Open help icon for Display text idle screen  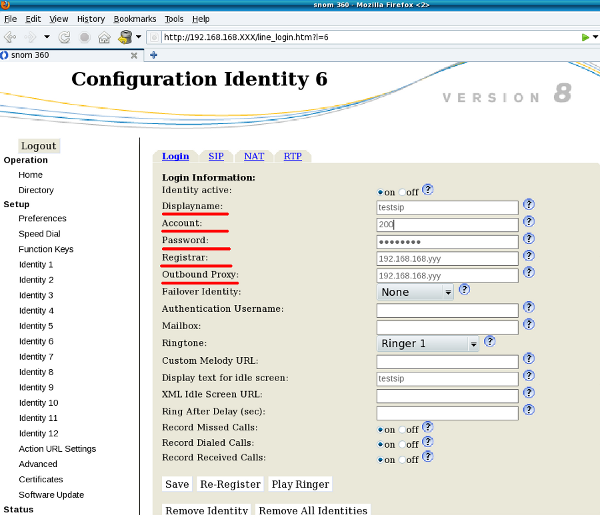[x=529, y=375]
